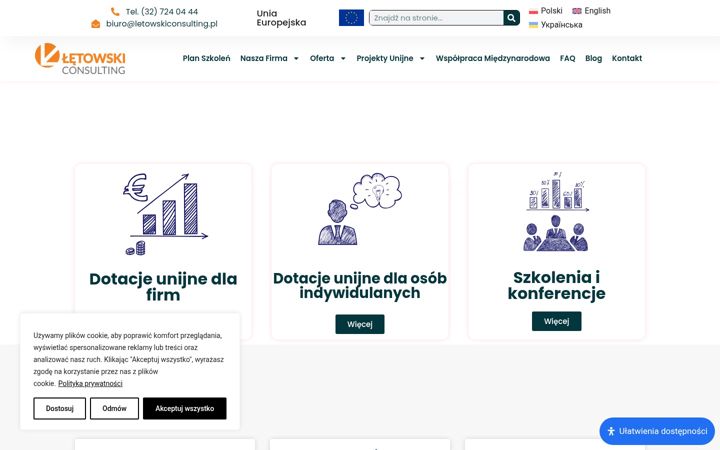Open the Plan Szkoleń menu item
The height and width of the screenshot is (450, 720).
tap(206, 58)
